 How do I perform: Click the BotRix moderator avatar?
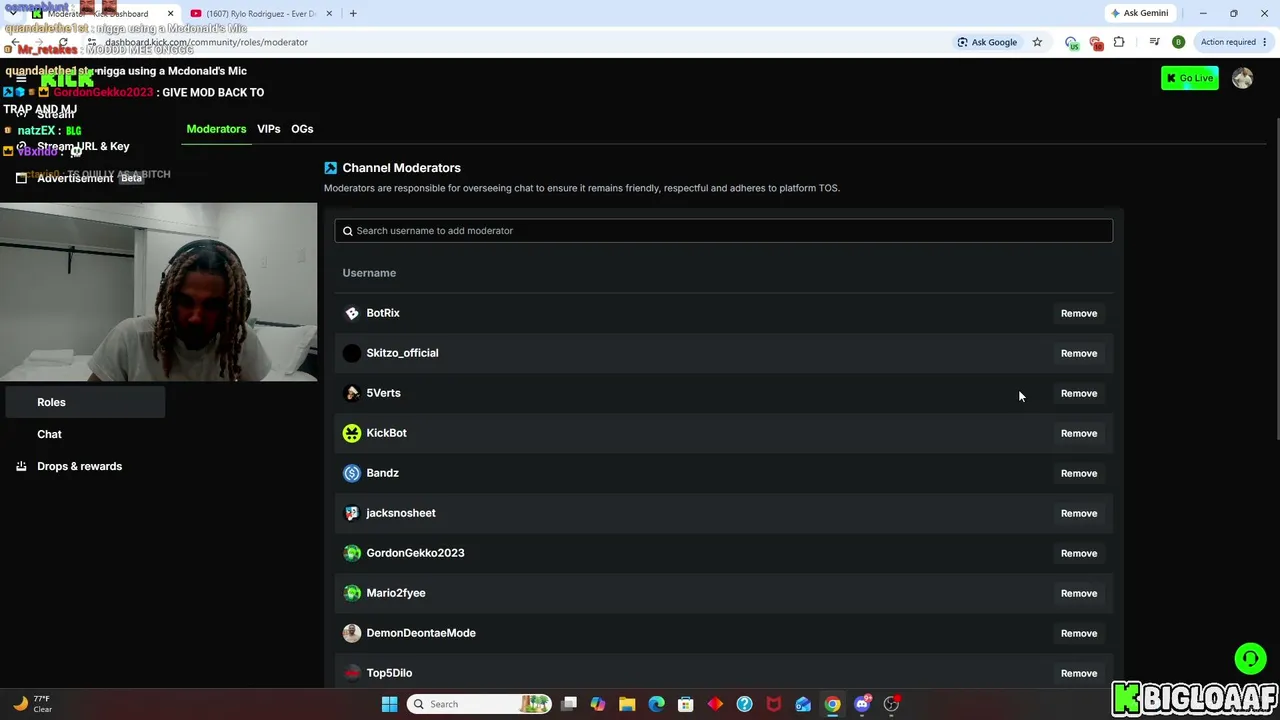click(352, 313)
